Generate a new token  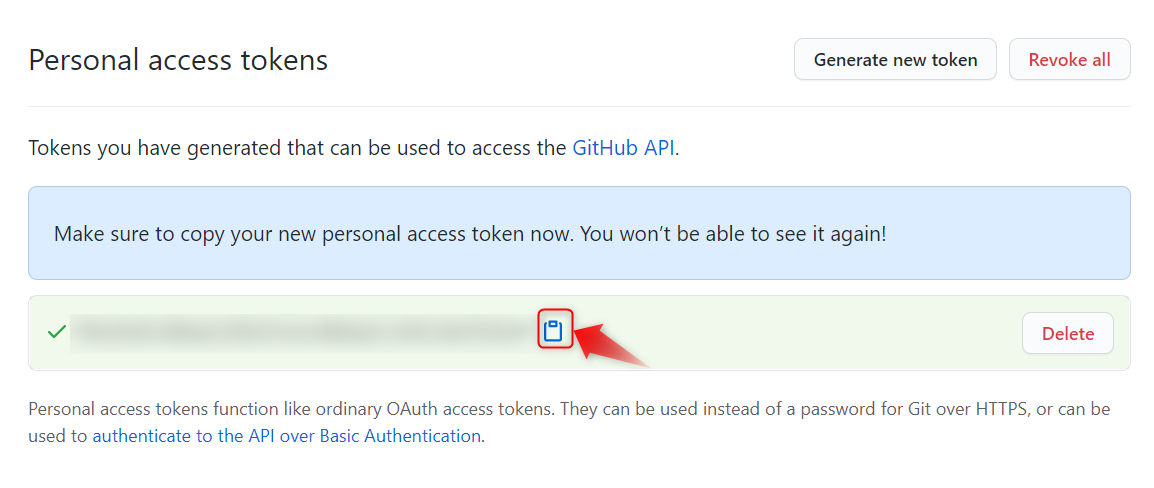[x=895, y=60]
